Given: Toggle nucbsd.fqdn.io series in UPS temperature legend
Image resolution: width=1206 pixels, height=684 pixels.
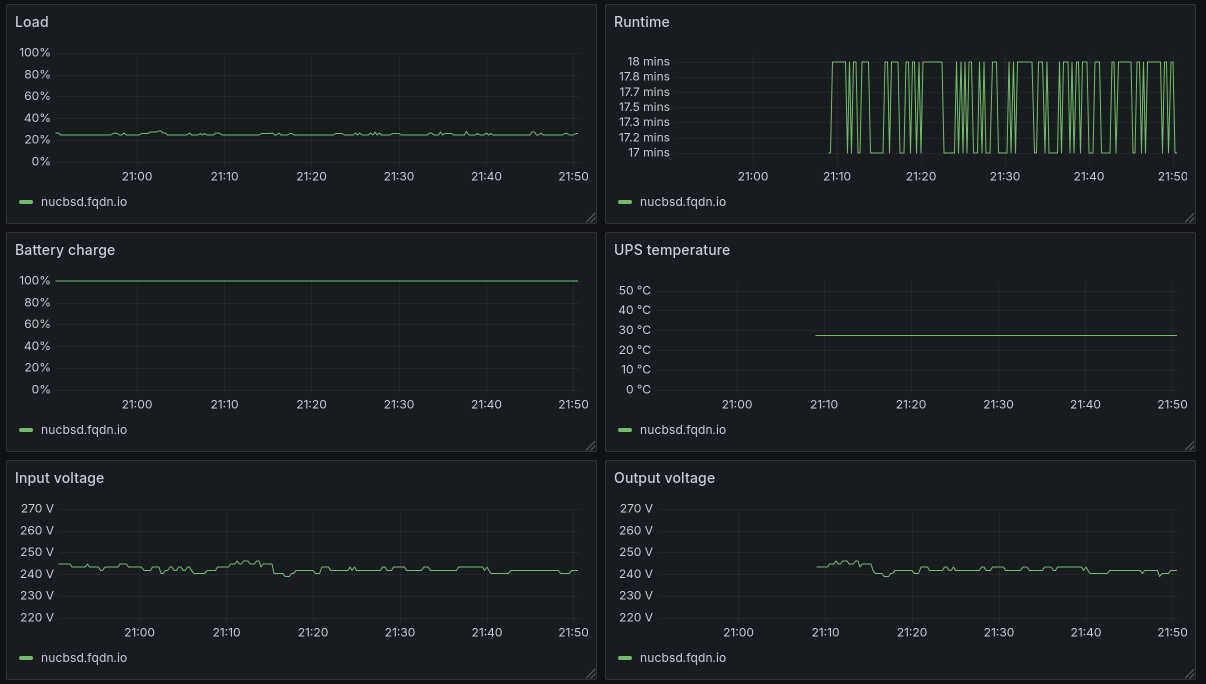Looking at the screenshot, I should [x=682, y=430].
